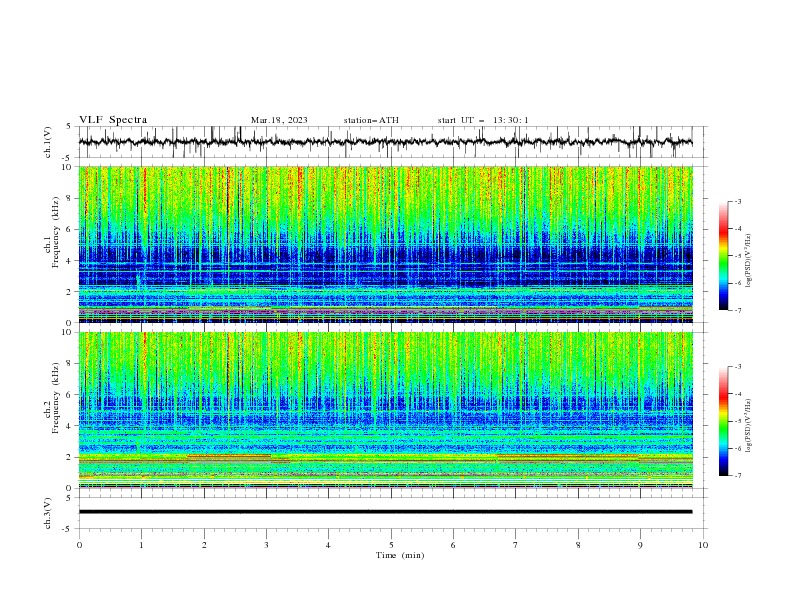Click the 'ch.3(V)' axis label
The image size is (792, 612).
coord(48,513)
